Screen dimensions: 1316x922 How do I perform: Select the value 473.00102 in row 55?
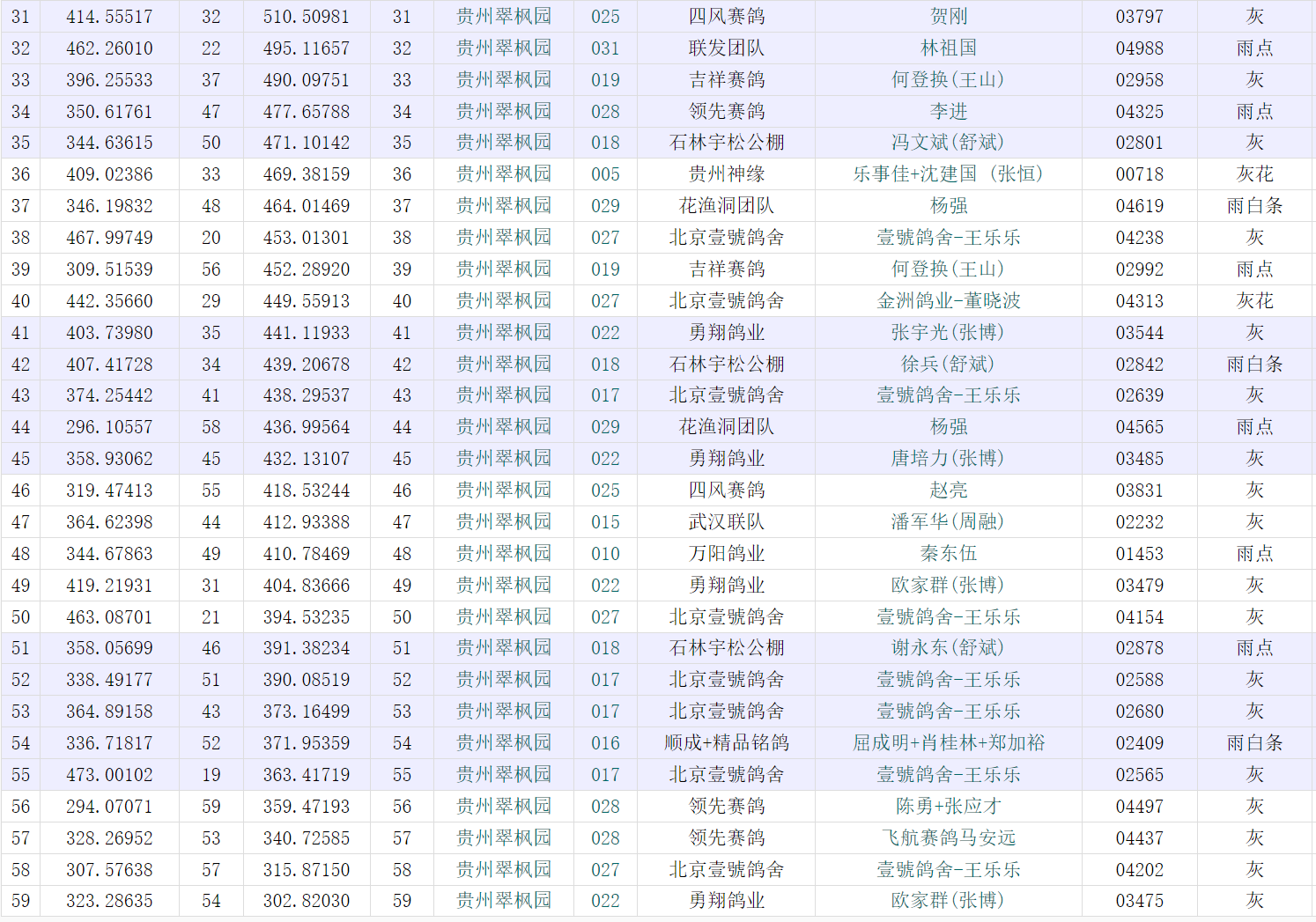point(109,775)
